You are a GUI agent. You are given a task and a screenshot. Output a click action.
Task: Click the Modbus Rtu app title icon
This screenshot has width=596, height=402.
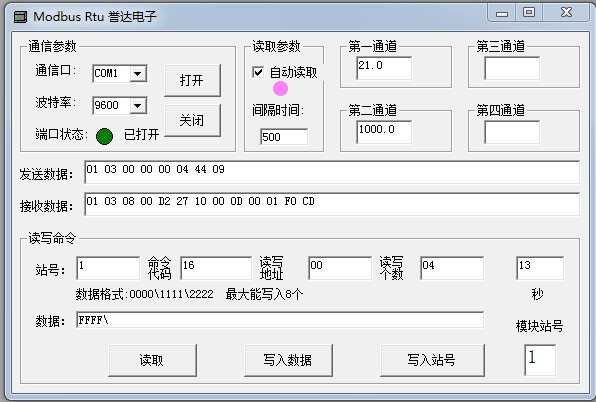point(20,17)
